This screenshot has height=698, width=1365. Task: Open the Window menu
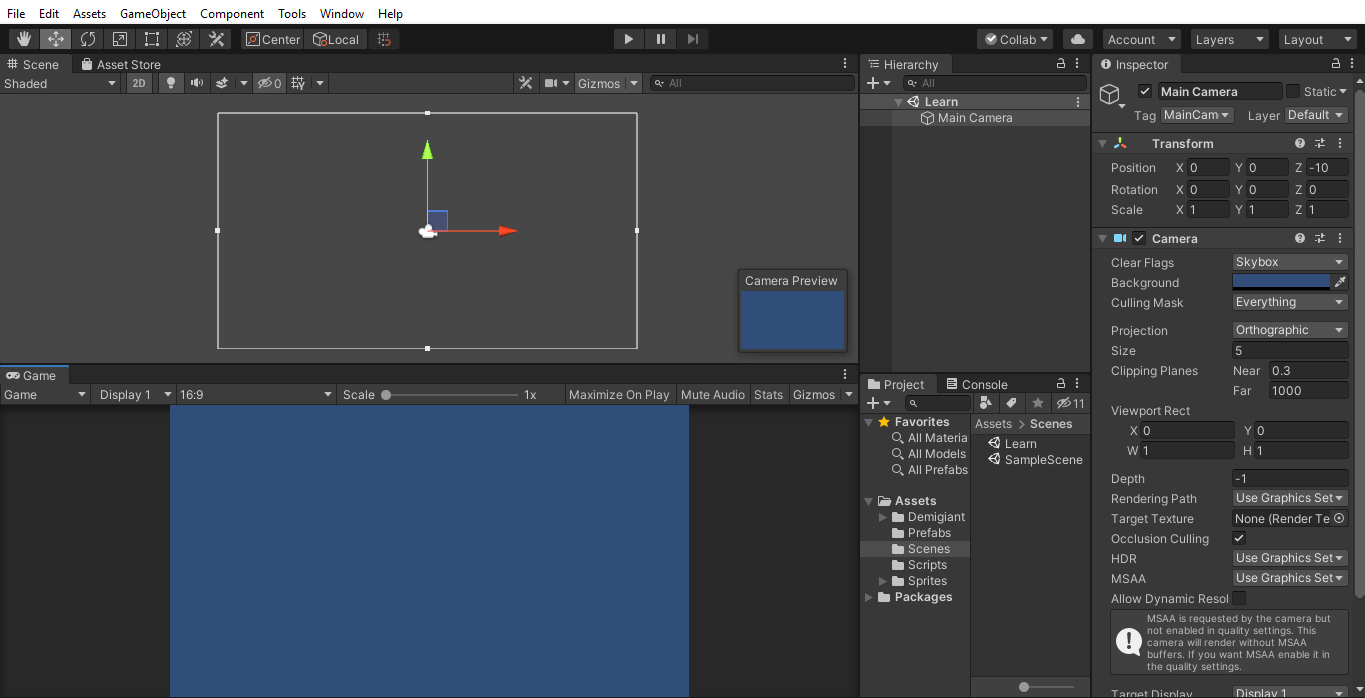click(342, 13)
